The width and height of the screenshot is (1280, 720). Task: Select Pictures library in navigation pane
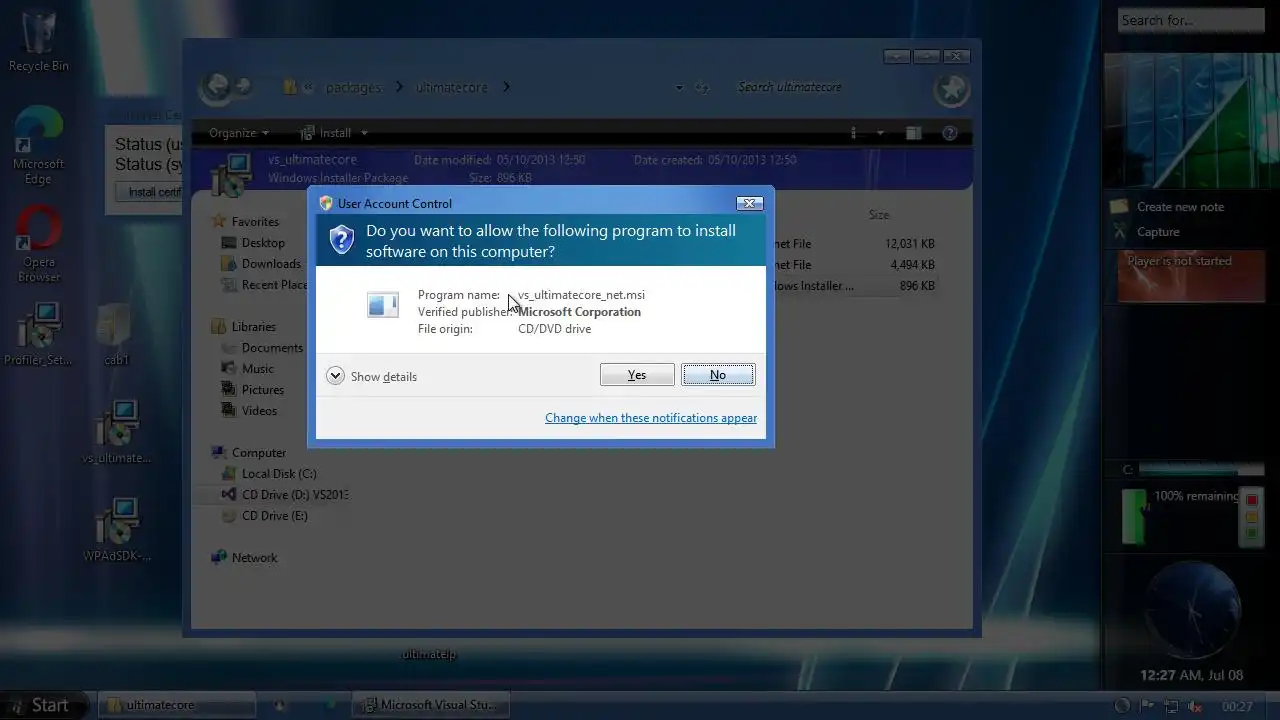263,390
